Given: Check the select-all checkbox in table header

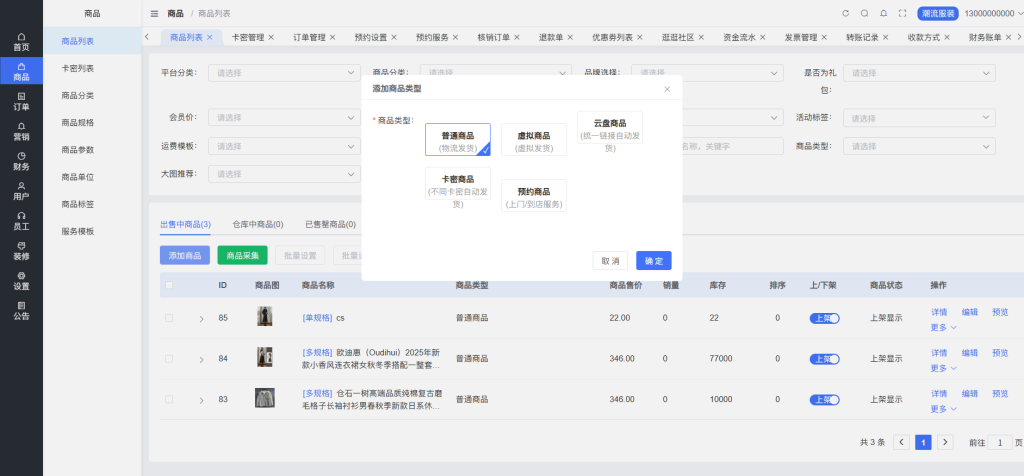Looking at the screenshot, I should [169, 285].
